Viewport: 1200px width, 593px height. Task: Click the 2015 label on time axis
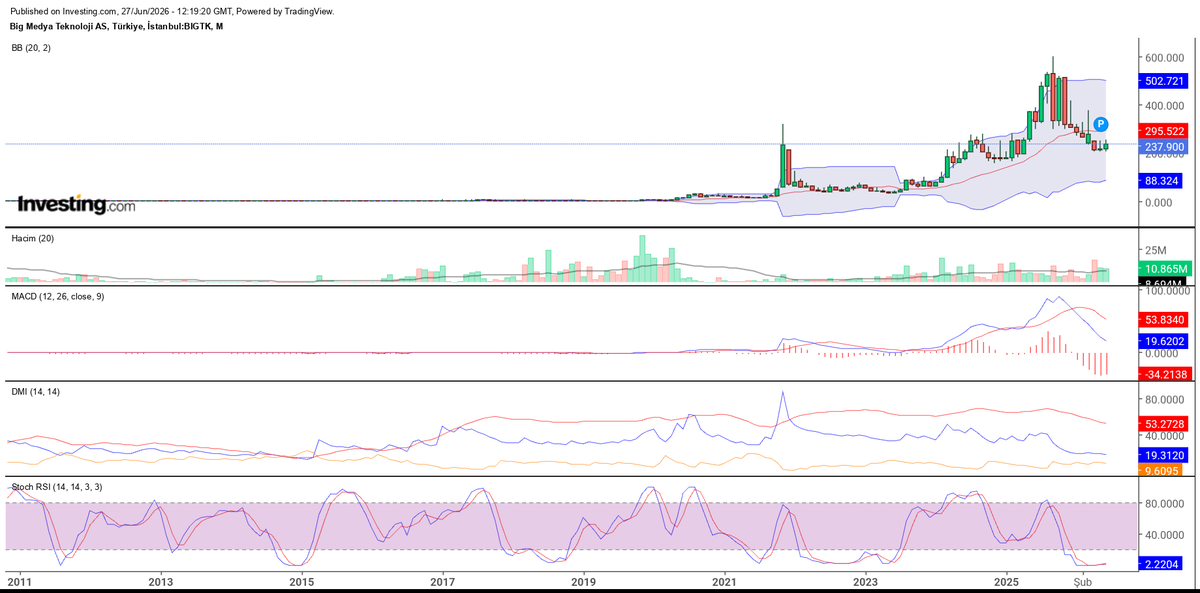coord(302,581)
